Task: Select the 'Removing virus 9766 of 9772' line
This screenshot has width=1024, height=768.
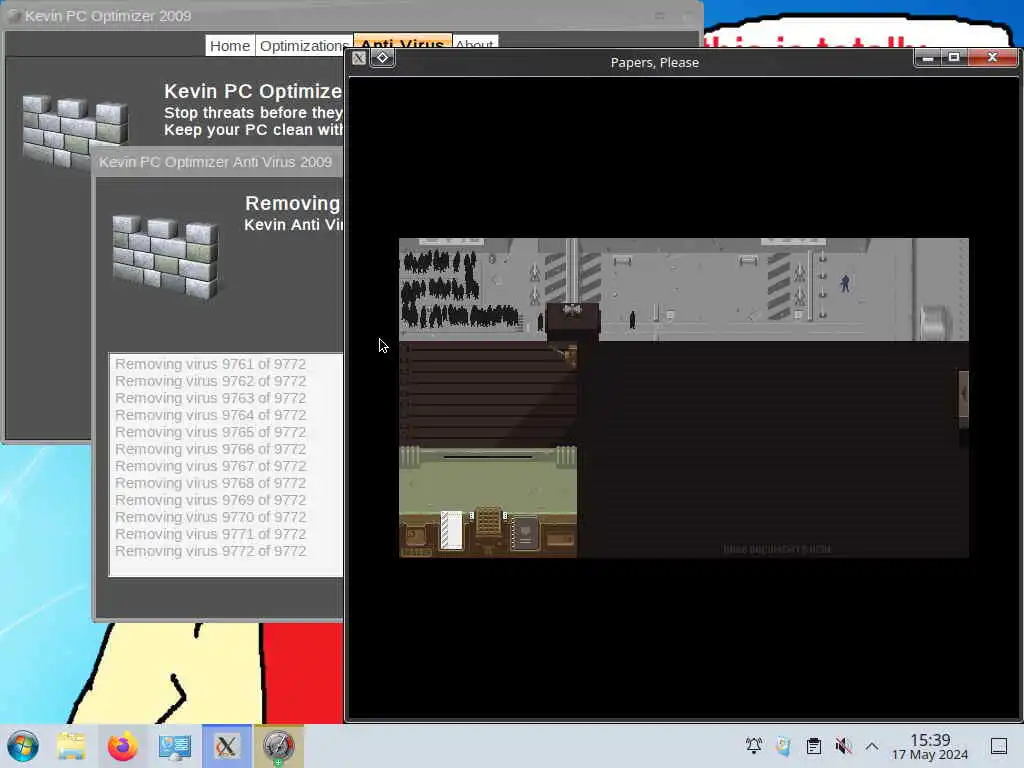Action: tap(210, 449)
